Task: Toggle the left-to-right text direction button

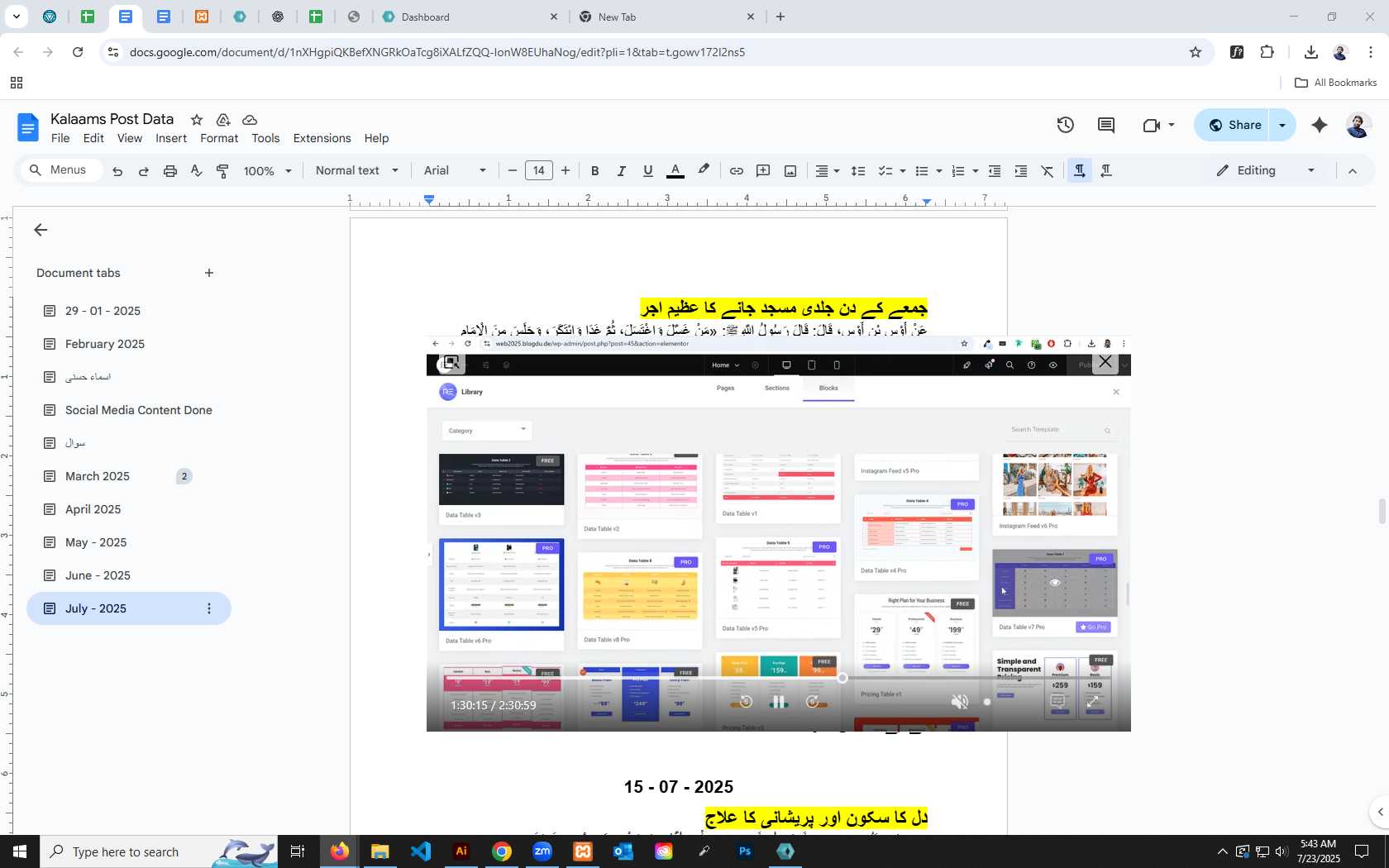Action: [x=1079, y=171]
